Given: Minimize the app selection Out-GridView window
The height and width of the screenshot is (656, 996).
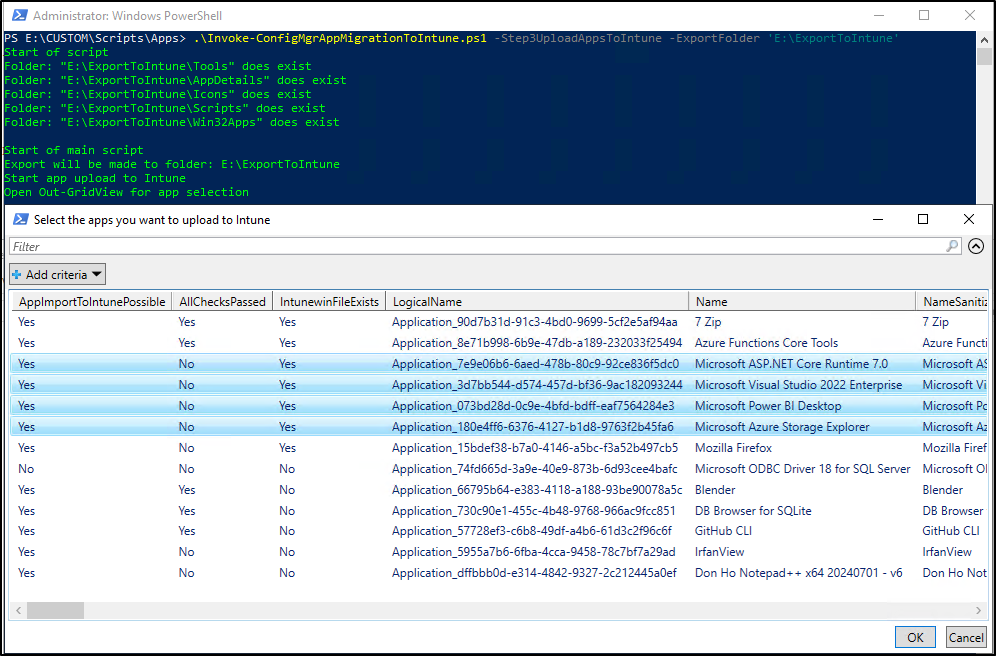Looking at the screenshot, I should (x=878, y=219).
